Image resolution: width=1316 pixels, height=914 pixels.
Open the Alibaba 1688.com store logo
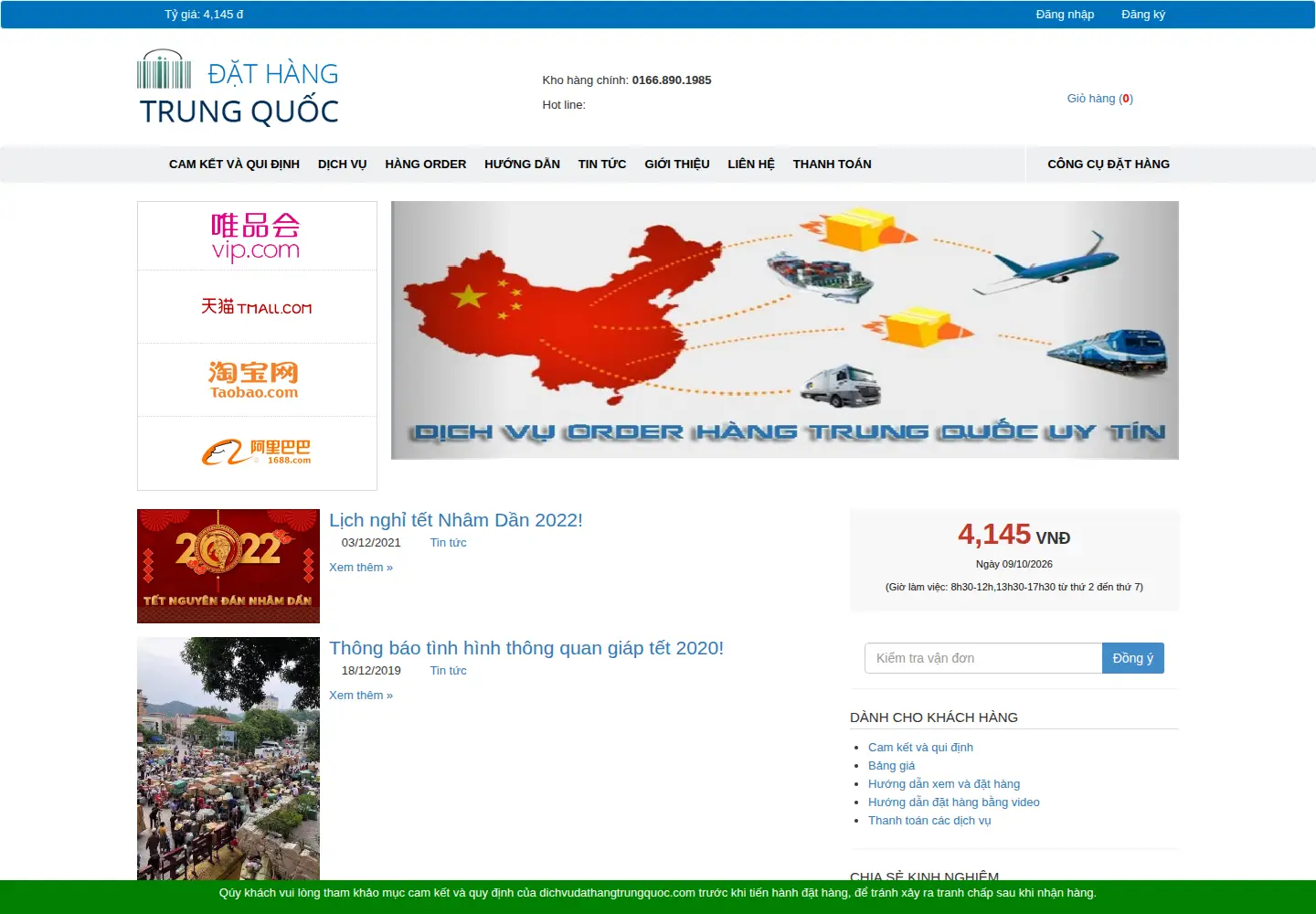[257, 452]
